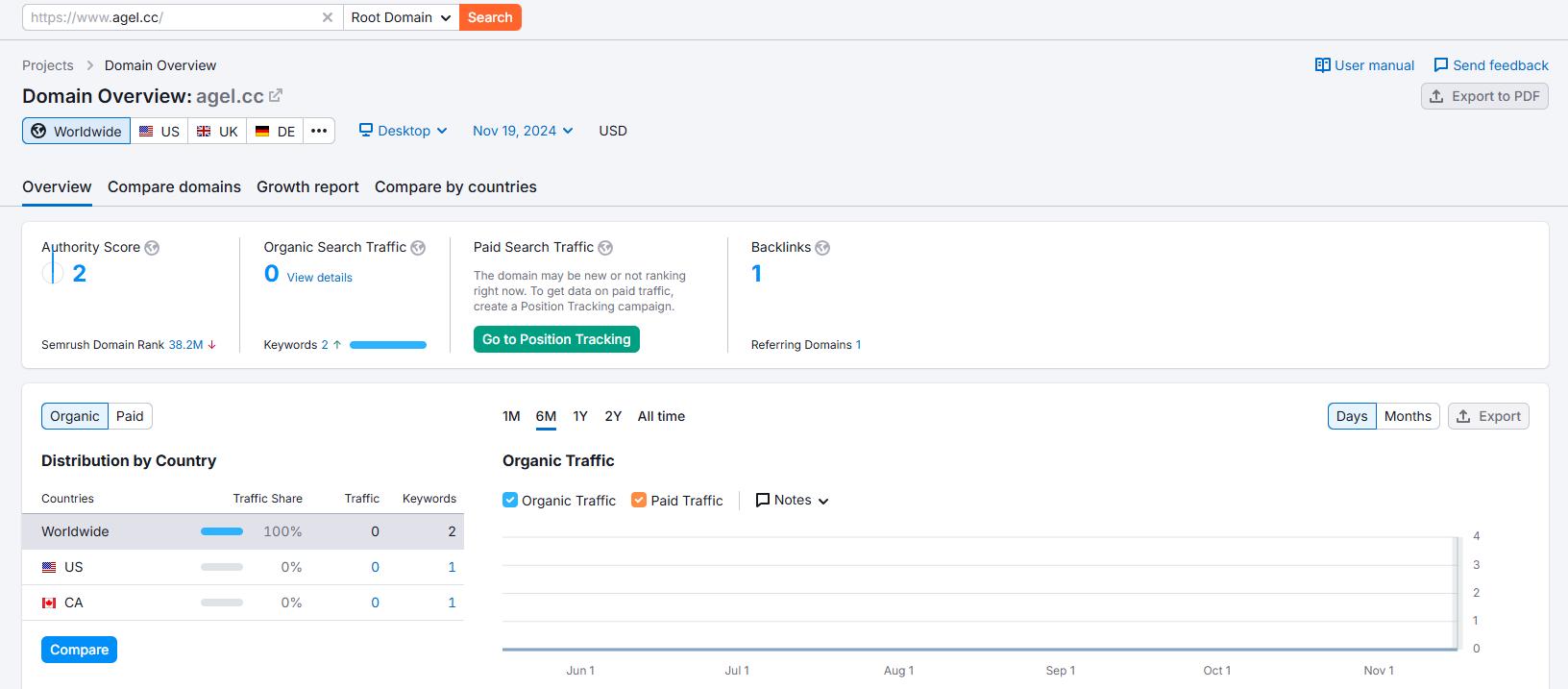Image resolution: width=1568 pixels, height=689 pixels.
Task: Click the Keywords up arrow icon
Action: point(337,345)
